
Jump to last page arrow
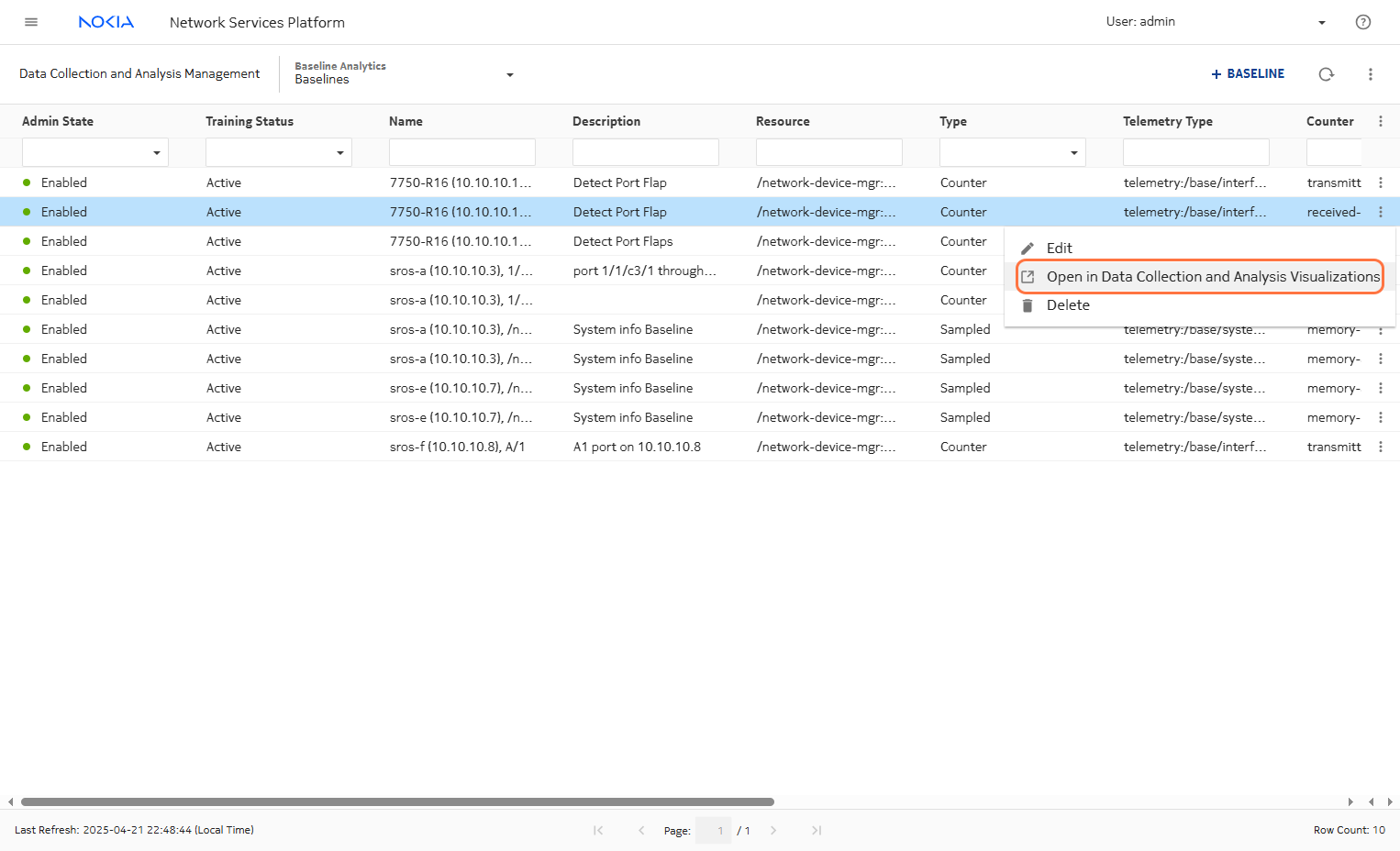[x=816, y=830]
